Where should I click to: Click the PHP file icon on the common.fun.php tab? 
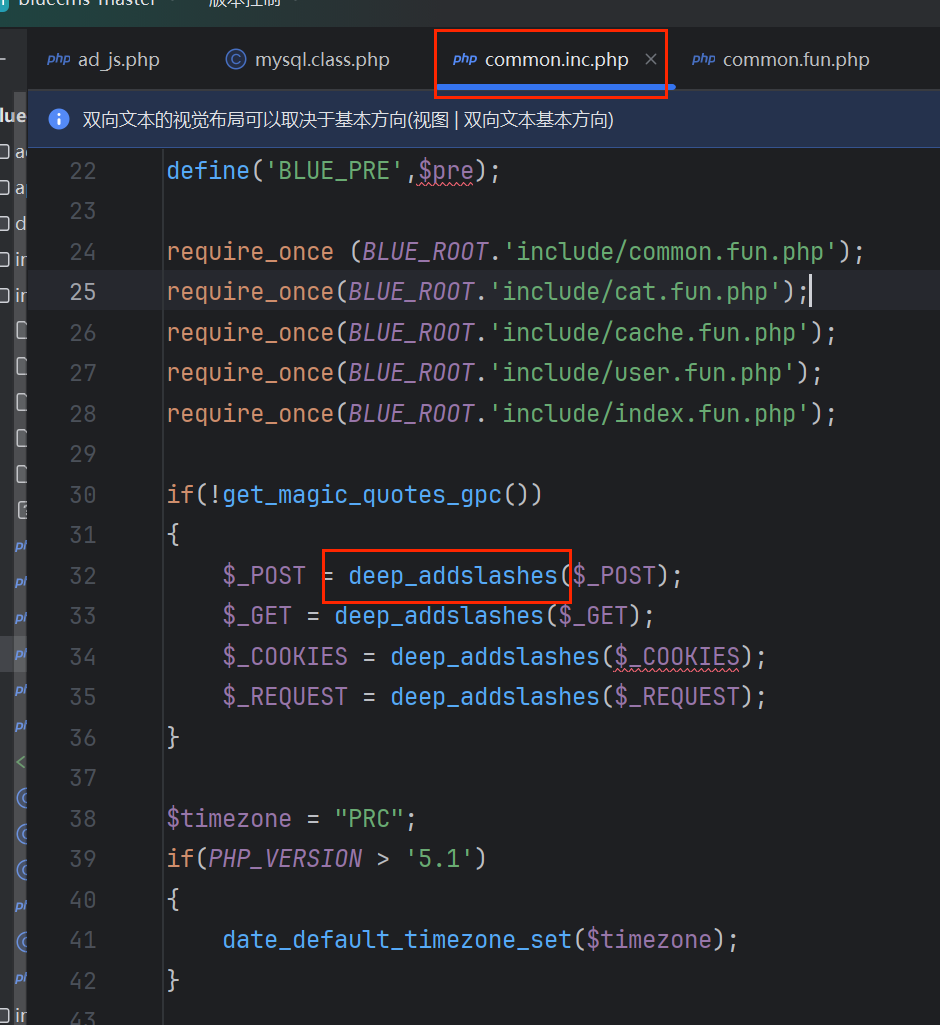click(704, 60)
